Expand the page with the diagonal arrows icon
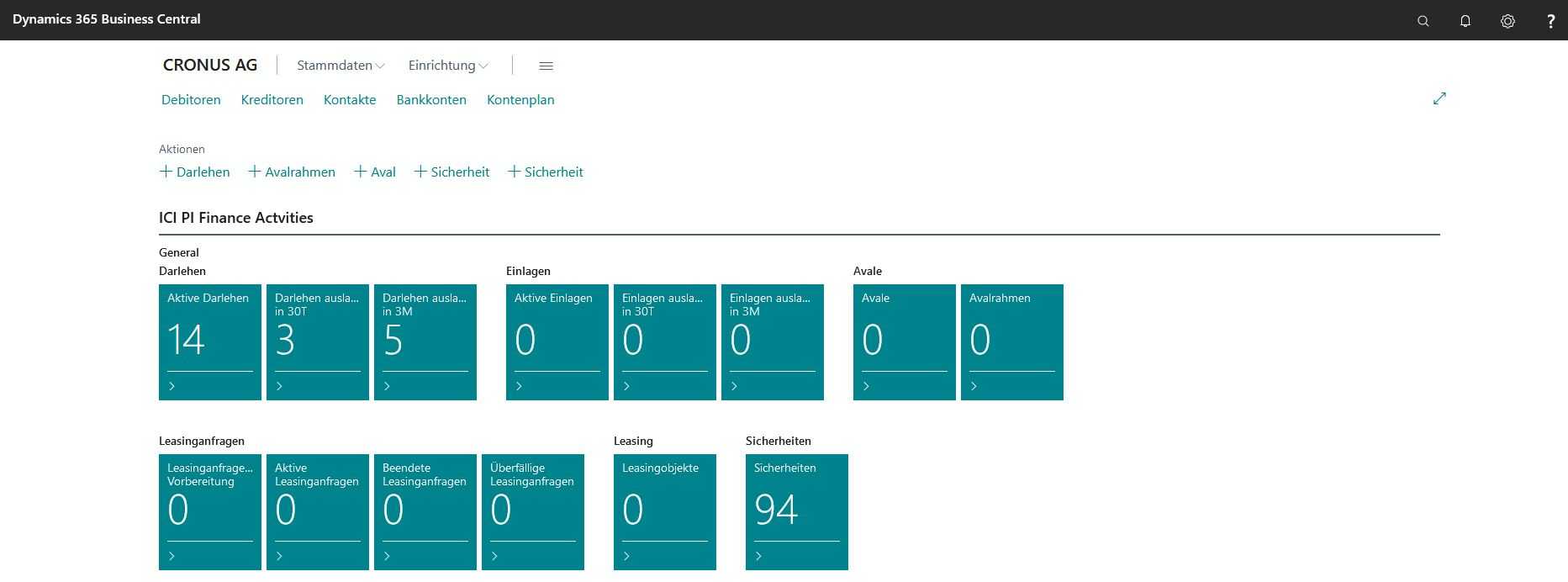The image size is (1568, 582). point(1439,98)
